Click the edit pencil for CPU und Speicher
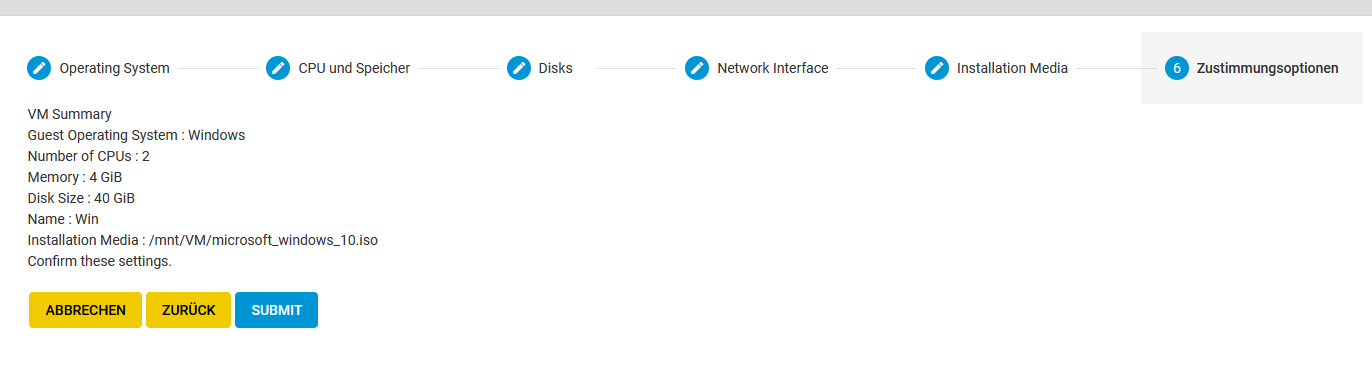 coord(278,68)
